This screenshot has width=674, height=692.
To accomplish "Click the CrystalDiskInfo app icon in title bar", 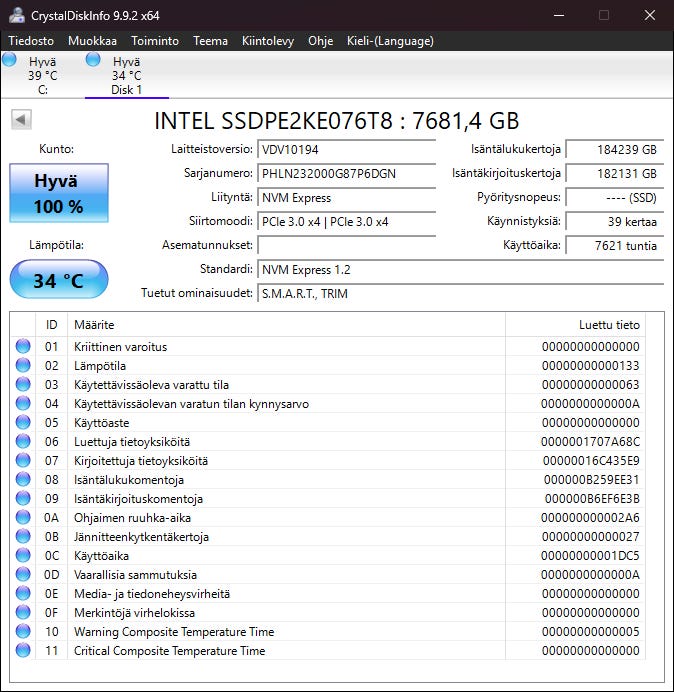I will [x=16, y=15].
